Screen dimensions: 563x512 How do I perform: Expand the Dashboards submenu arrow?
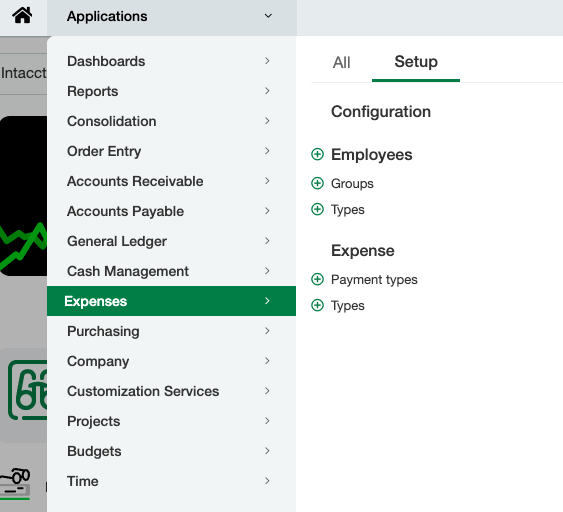[x=267, y=61]
